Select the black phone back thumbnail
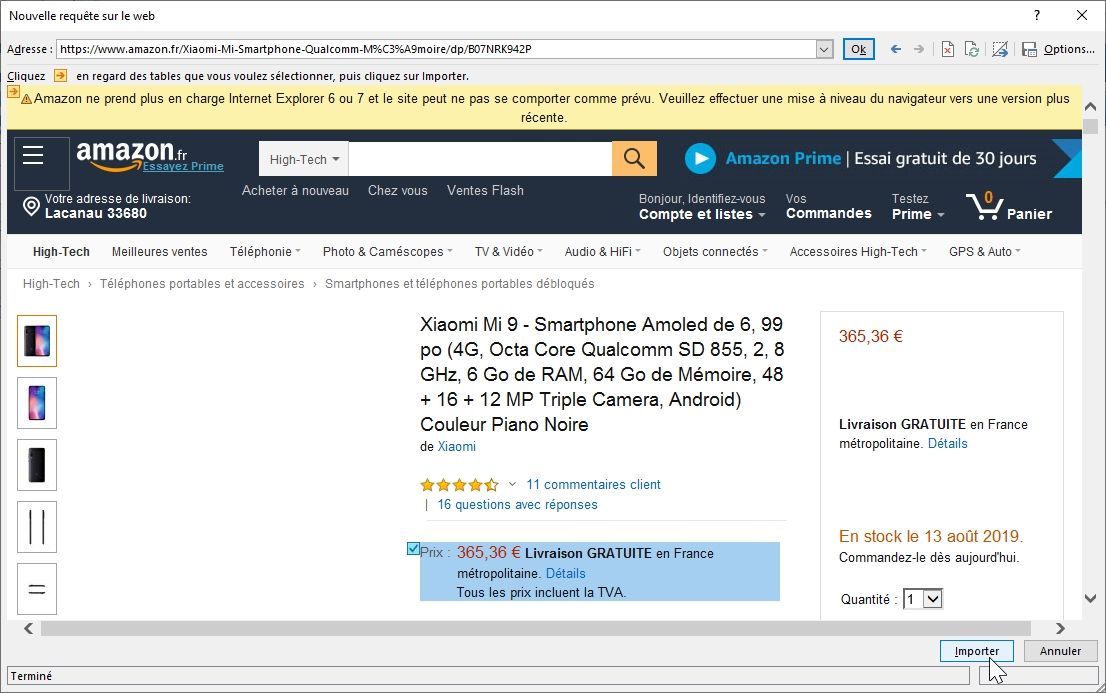The image size is (1106, 693). pyautogui.click(x=37, y=465)
